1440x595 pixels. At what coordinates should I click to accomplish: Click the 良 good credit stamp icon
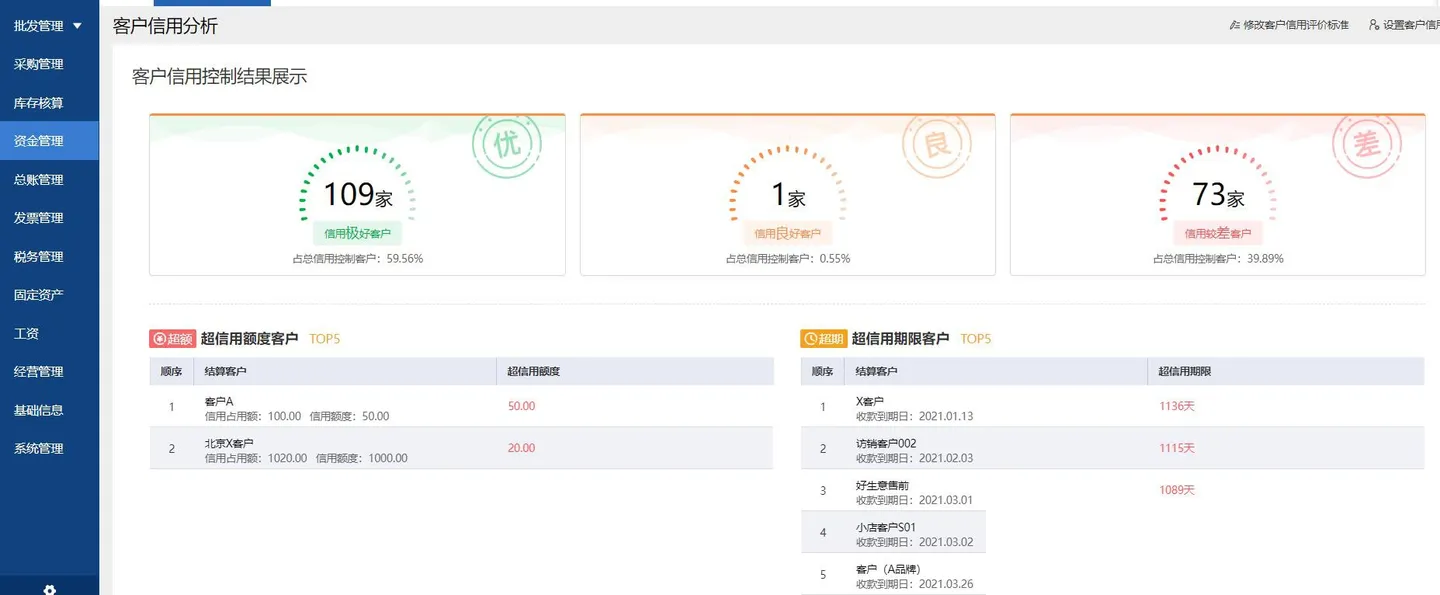(937, 146)
